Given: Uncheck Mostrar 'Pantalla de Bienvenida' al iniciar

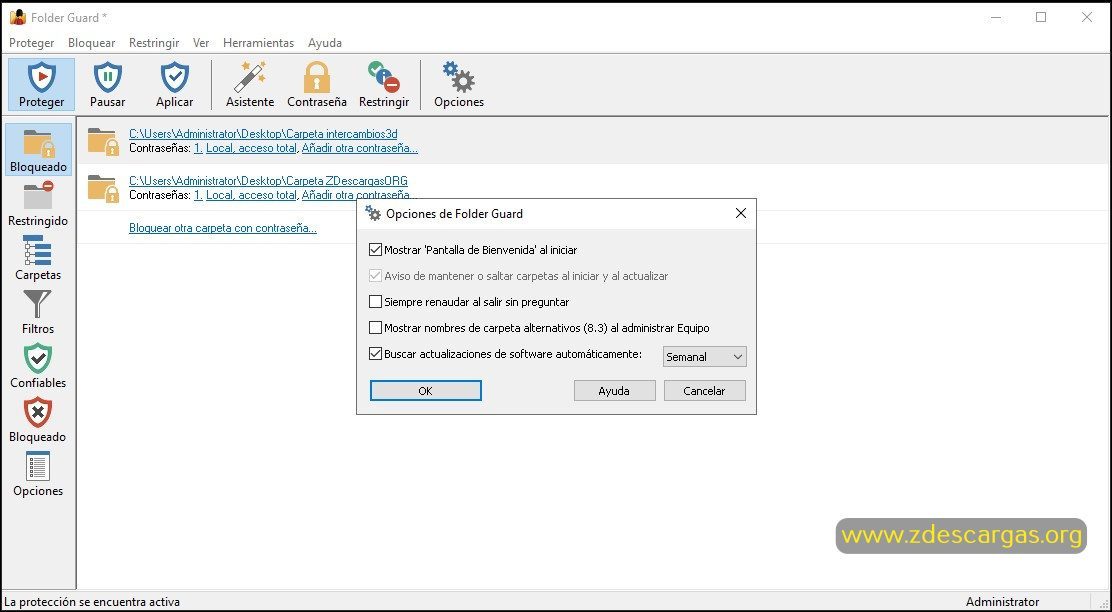Looking at the screenshot, I should pos(376,250).
